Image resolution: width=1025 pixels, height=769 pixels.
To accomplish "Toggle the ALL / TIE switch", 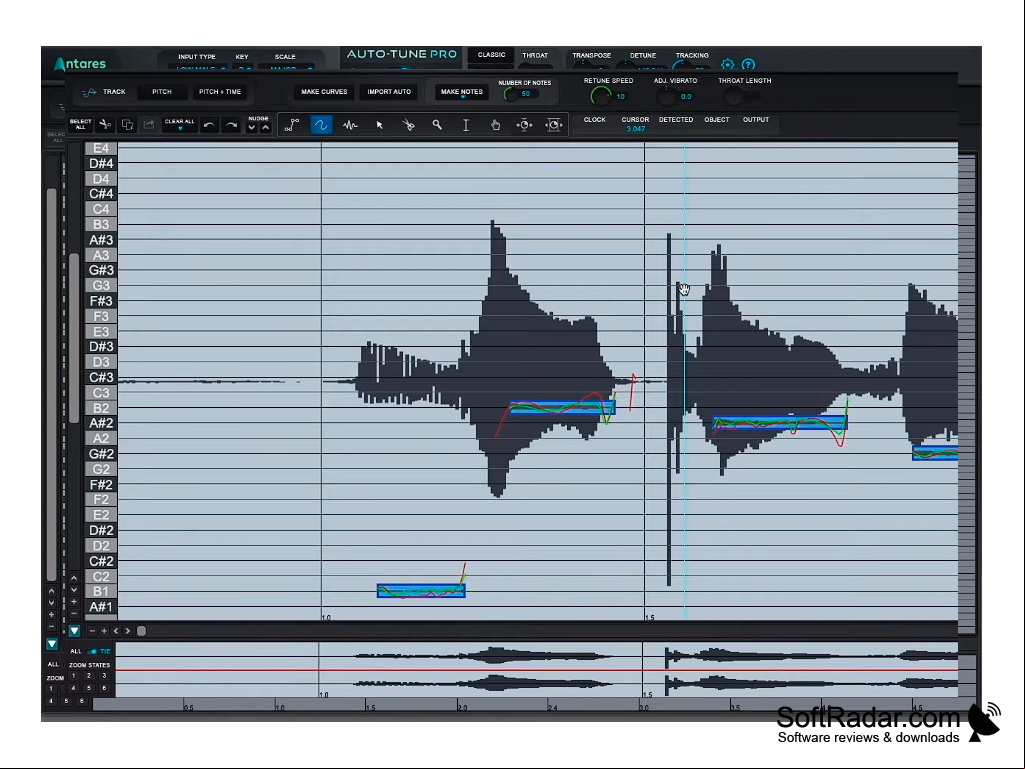I will (x=93, y=651).
